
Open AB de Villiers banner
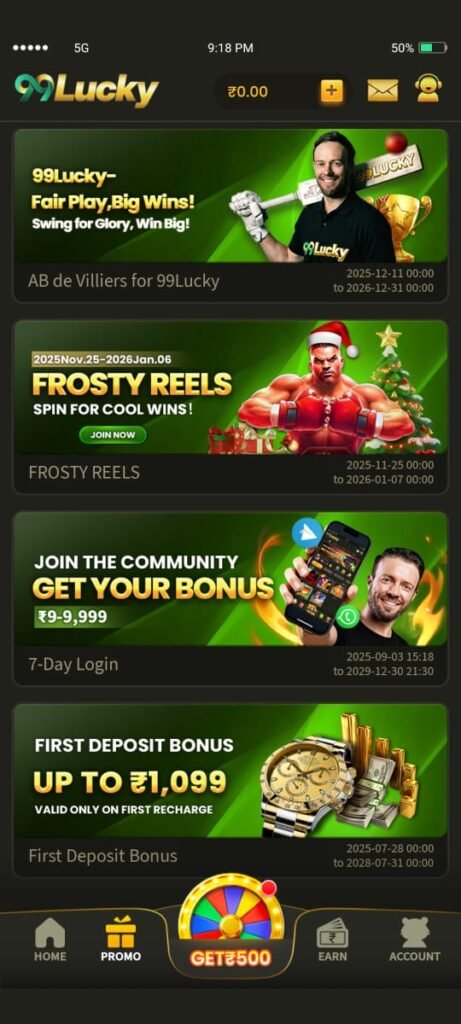230,195
